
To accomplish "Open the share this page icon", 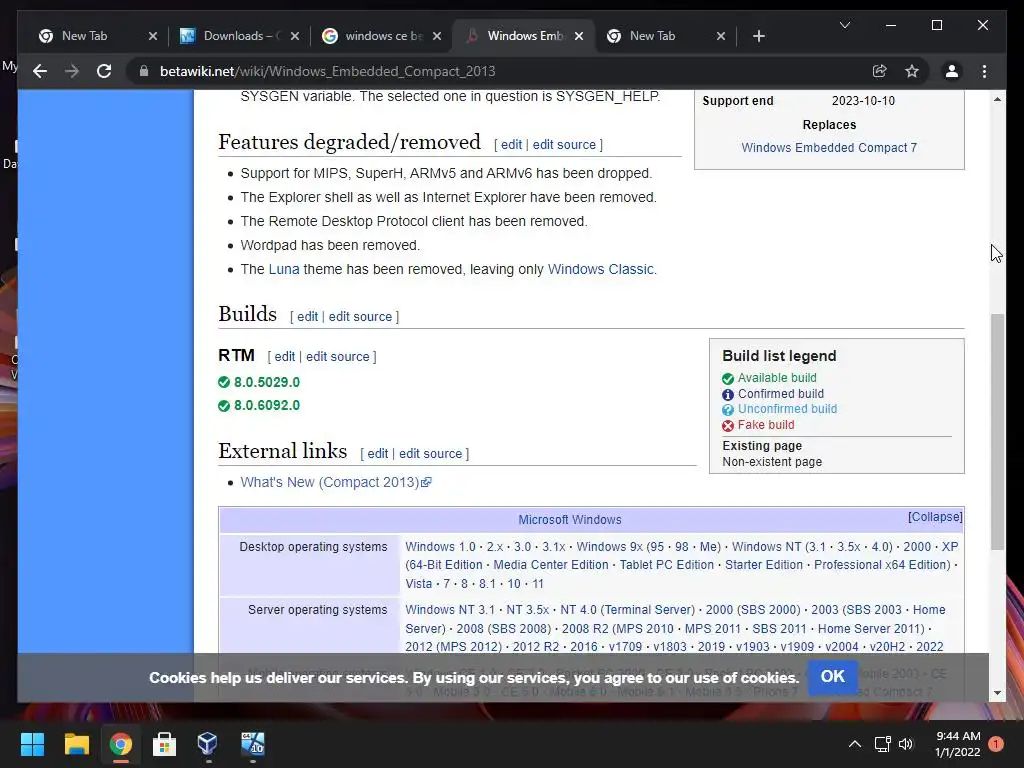I will (x=880, y=71).
